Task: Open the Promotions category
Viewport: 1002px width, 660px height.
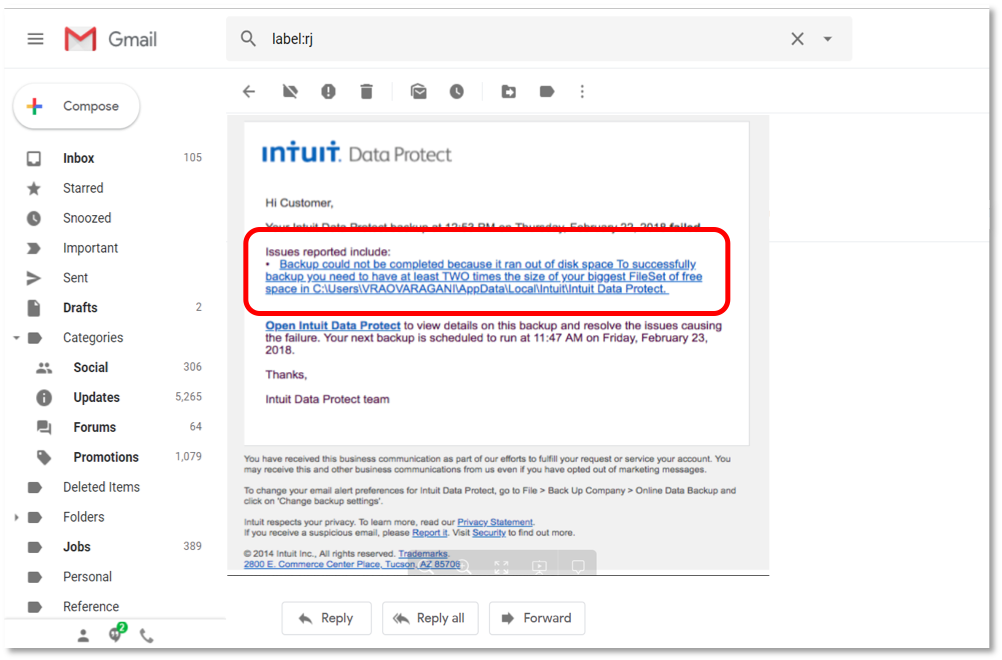Action: click(105, 457)
